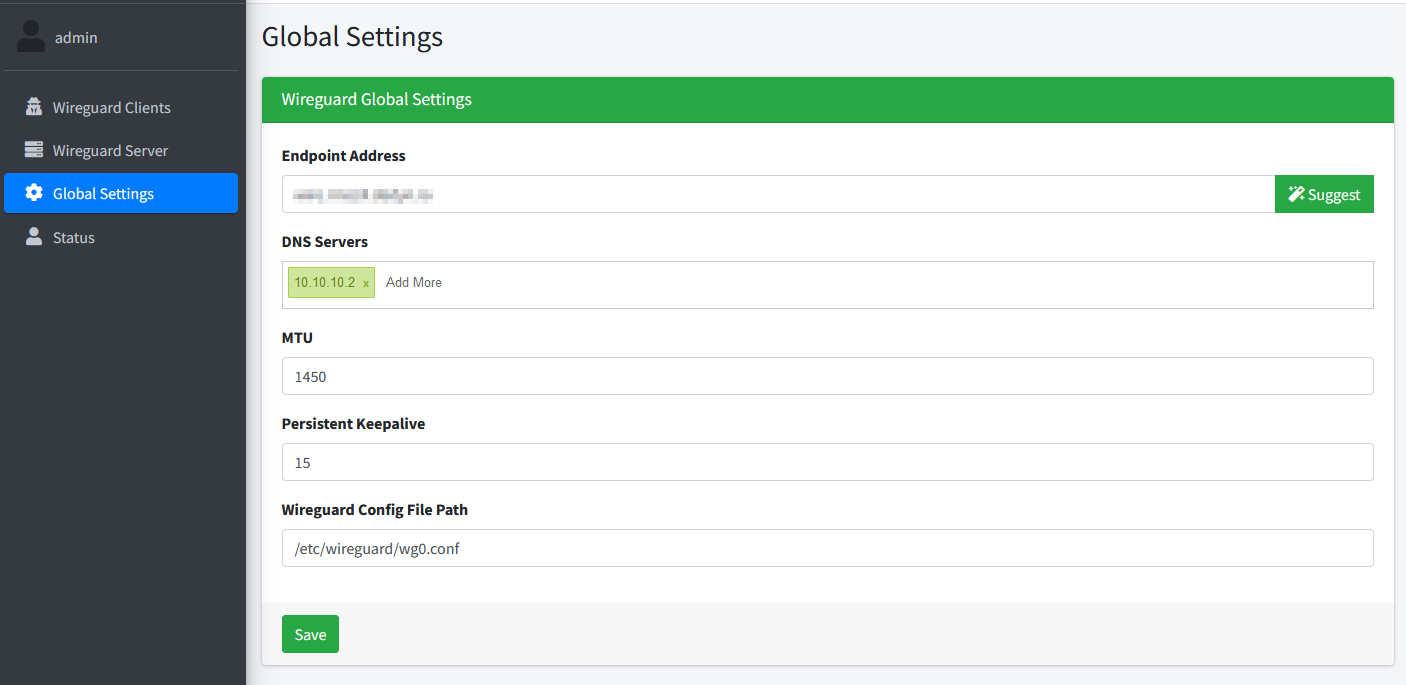Screen dimensions: 1406x685
Task: Open the Wireguard Clients page
Action: [121, 107]
